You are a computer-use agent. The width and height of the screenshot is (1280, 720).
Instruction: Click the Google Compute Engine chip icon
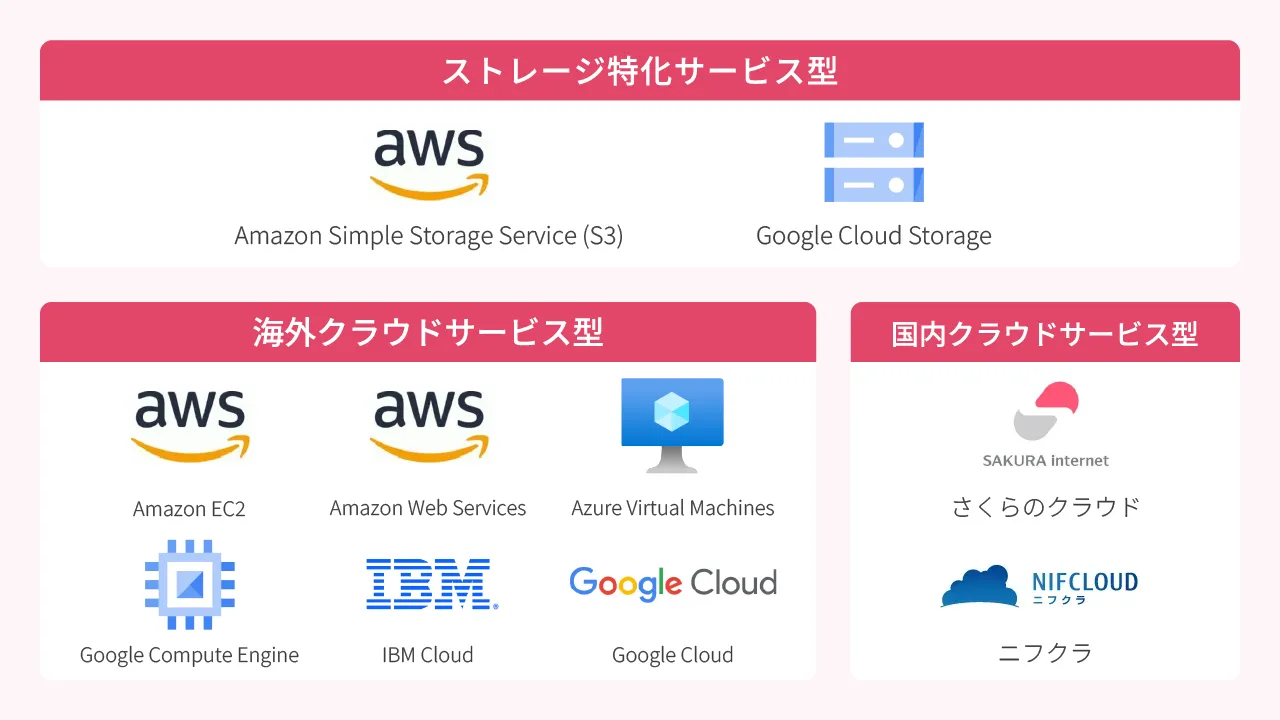(x=190, y=584)
